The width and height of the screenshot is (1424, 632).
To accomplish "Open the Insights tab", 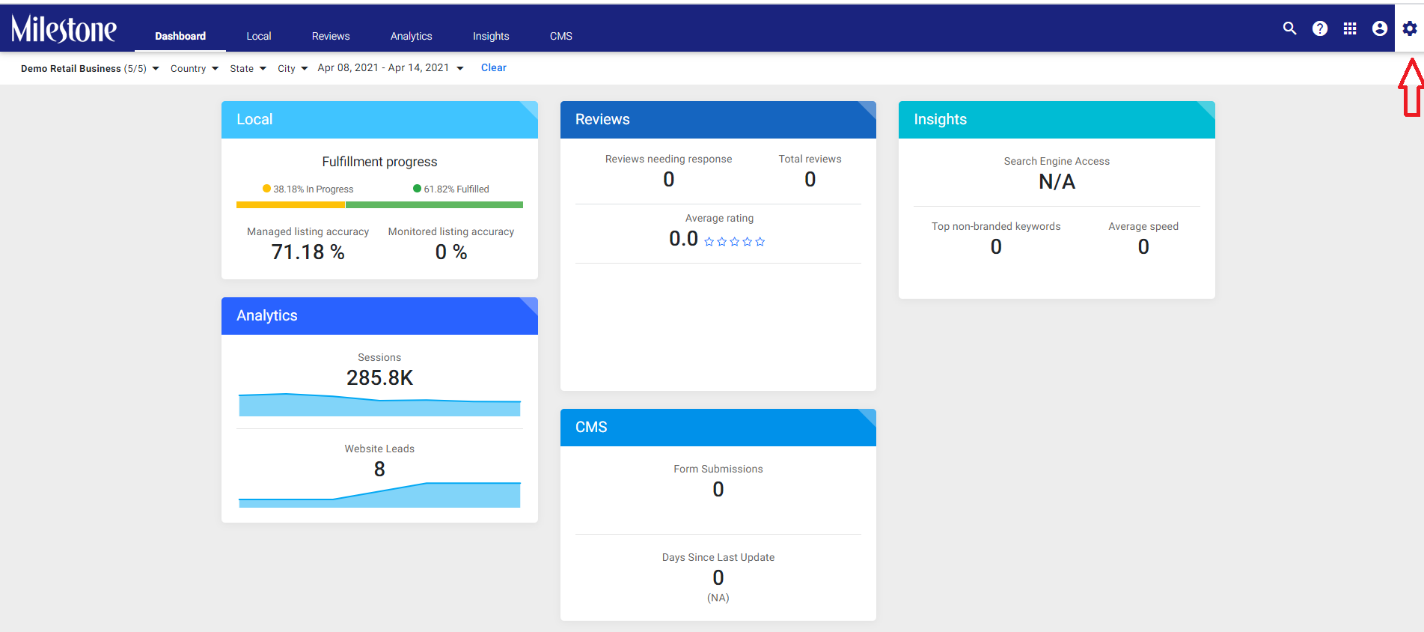I will pos(491,36).
